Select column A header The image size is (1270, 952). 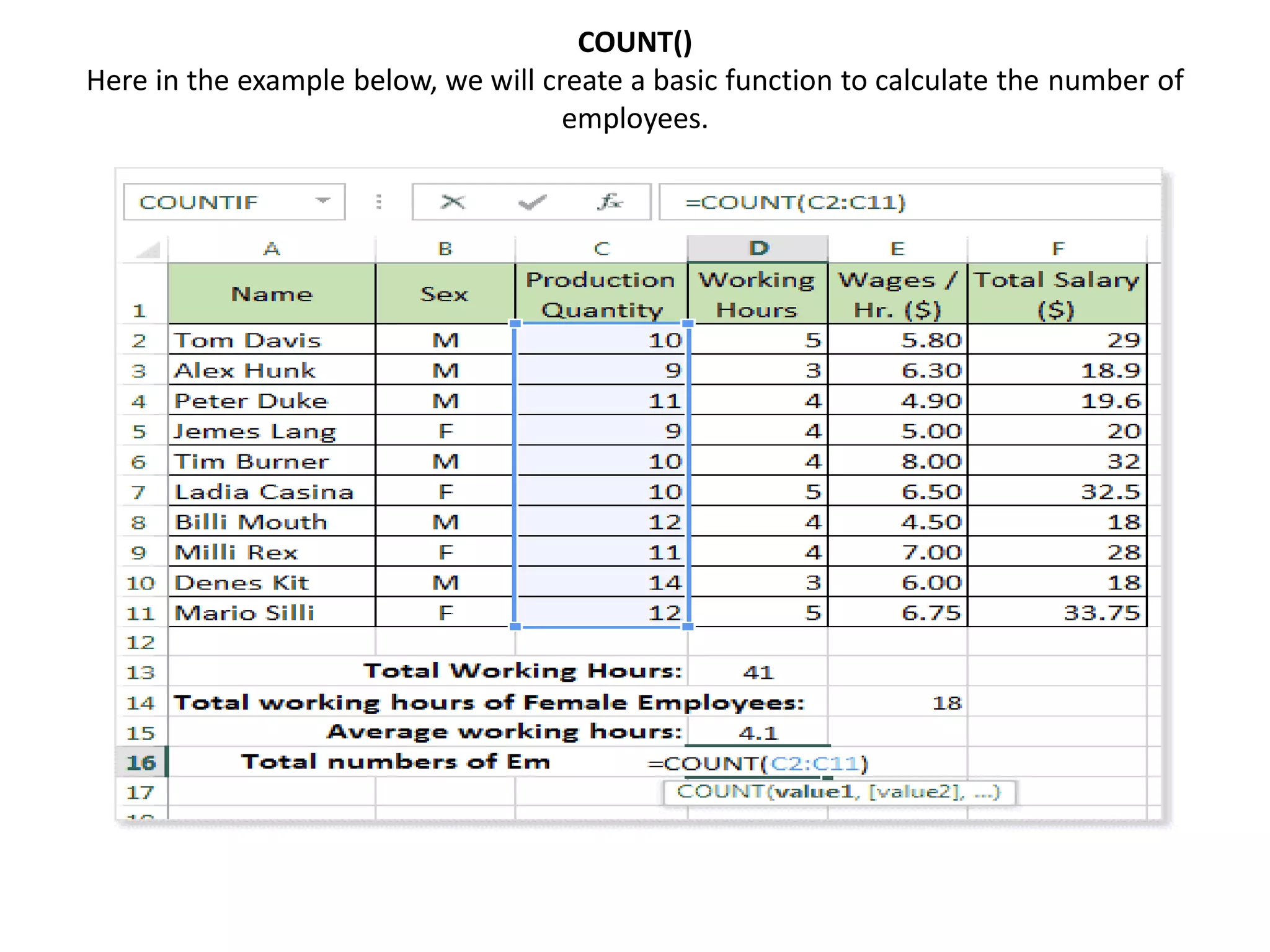point(272,249)
